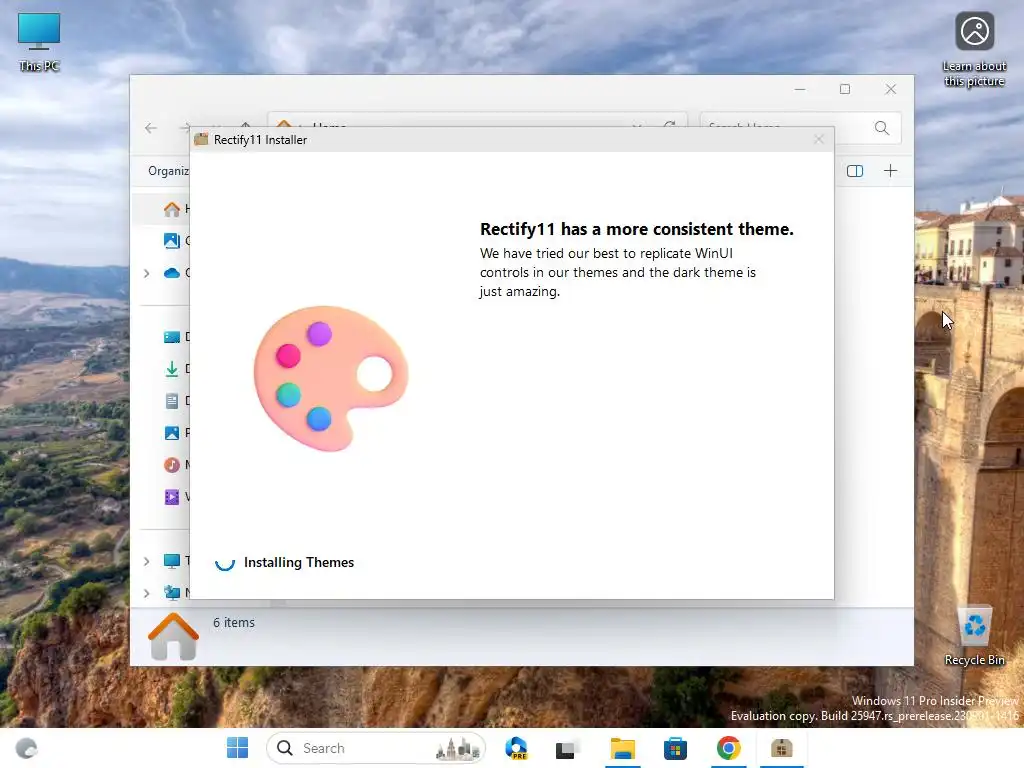Image resolution: width=1024 pixels, height=768 pixels.
Task: Select OneDrive cloud icon in sidebar
Action: click(x=172, y=273)
